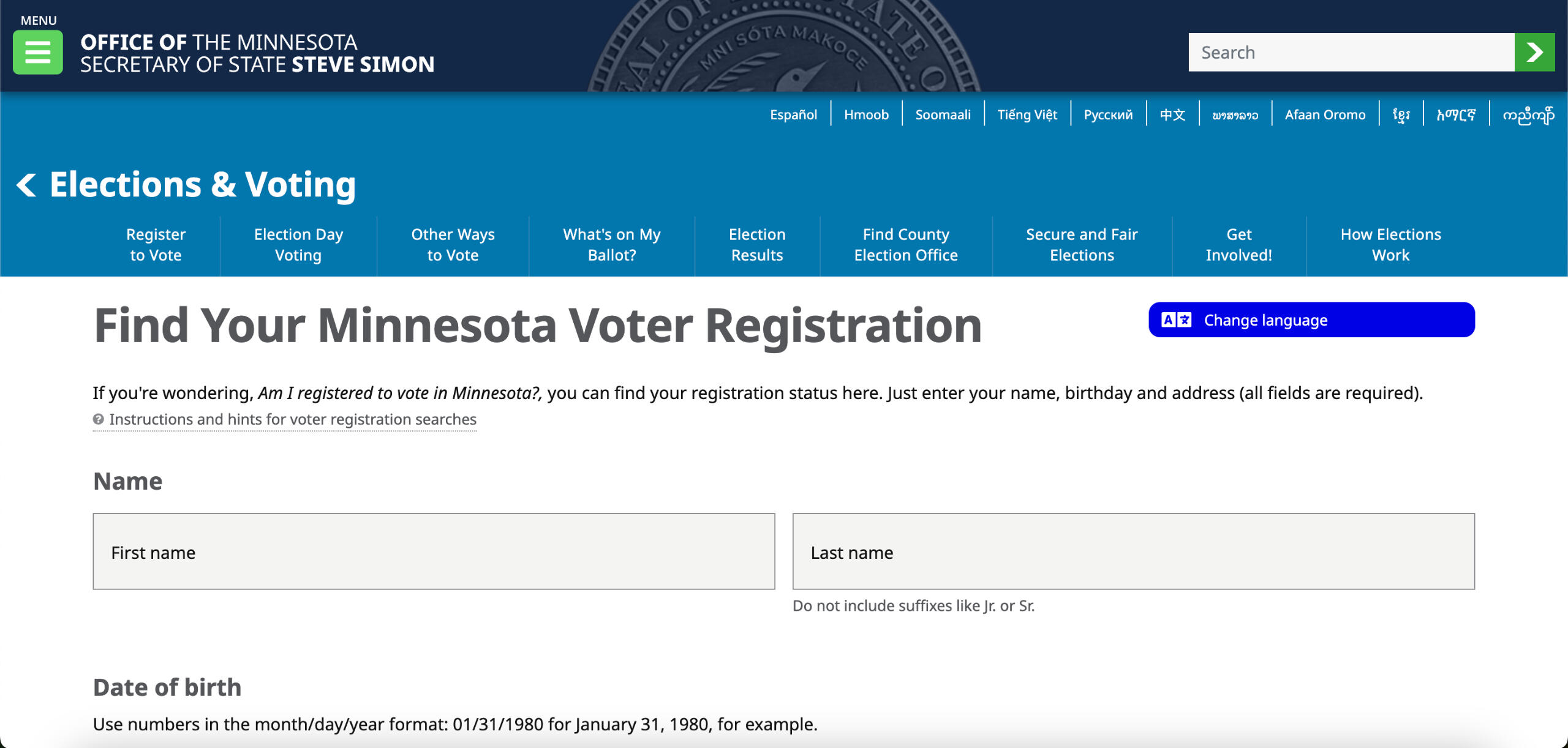This screenshot has width=1568, height=748.
Task: Select the Tiếng Việt language link
Action: pyautogui.click(x=1027, y=115)
